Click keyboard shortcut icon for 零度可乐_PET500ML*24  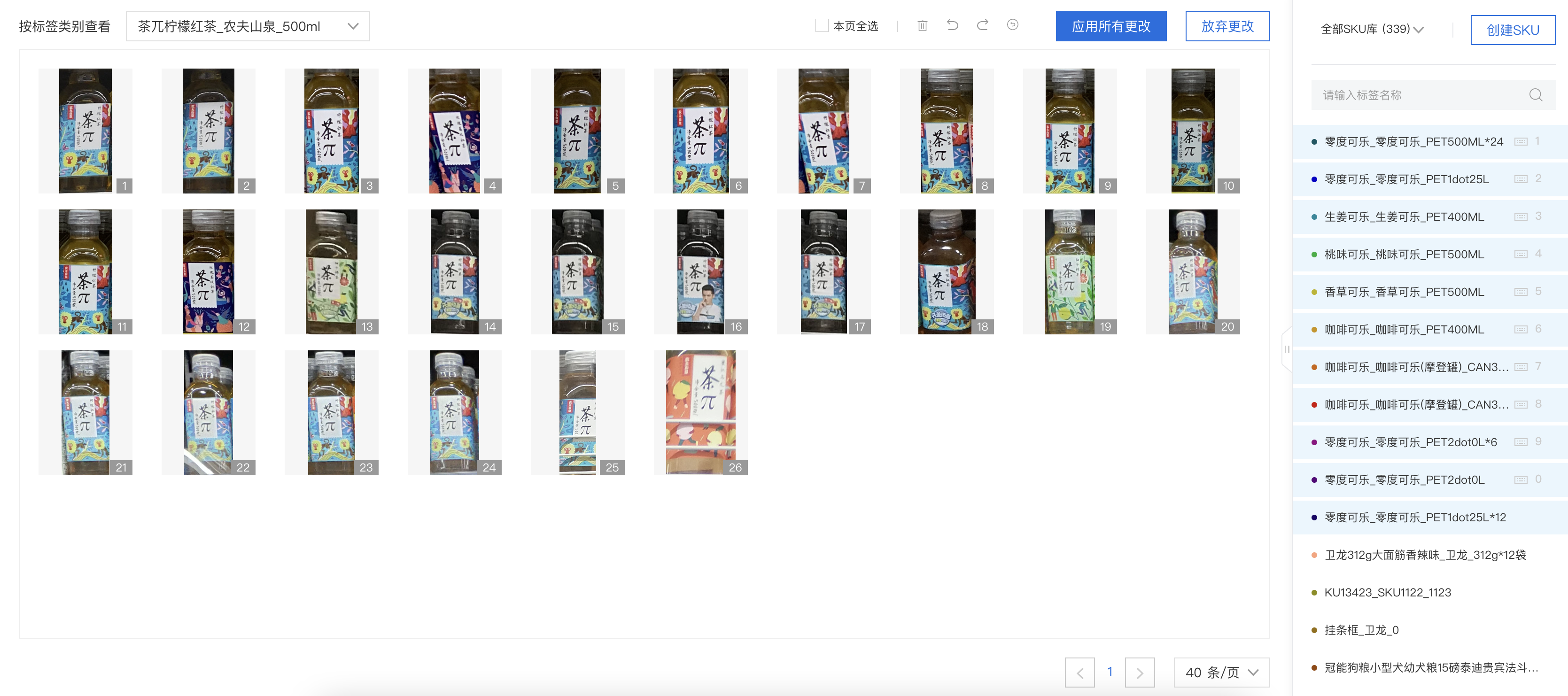1521,142
